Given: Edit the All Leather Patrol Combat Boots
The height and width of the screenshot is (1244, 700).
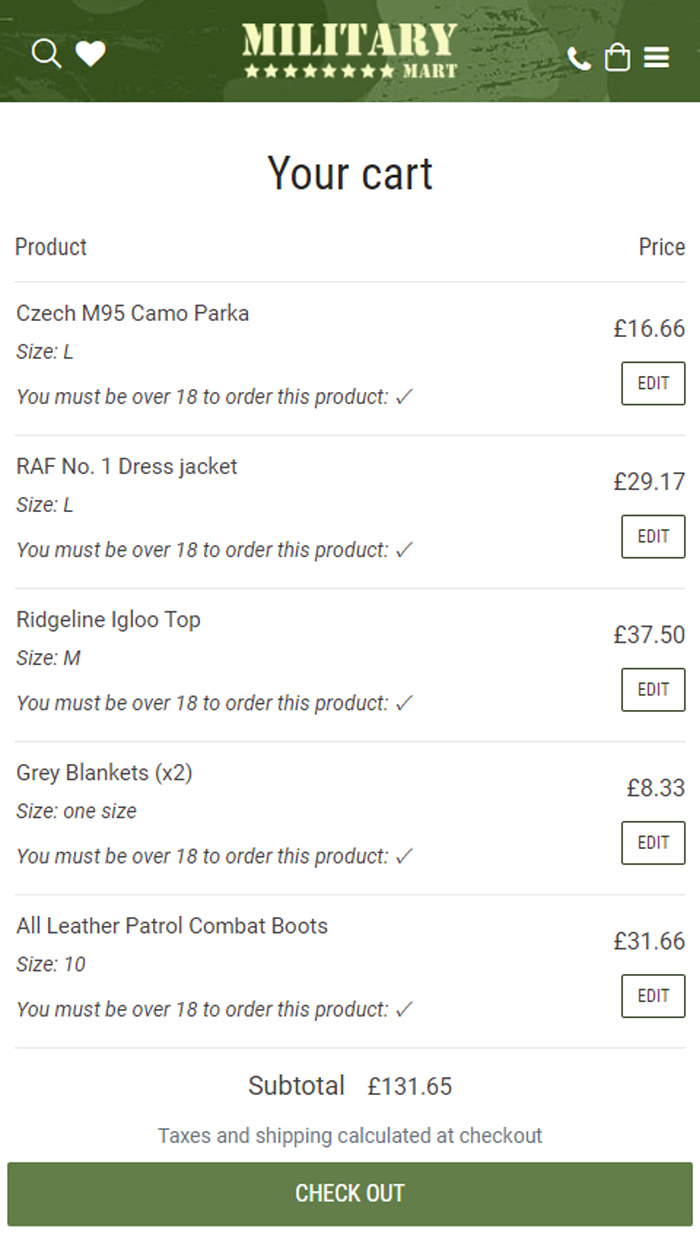Looking at the screenshot, I should click(x=653, y=996).
